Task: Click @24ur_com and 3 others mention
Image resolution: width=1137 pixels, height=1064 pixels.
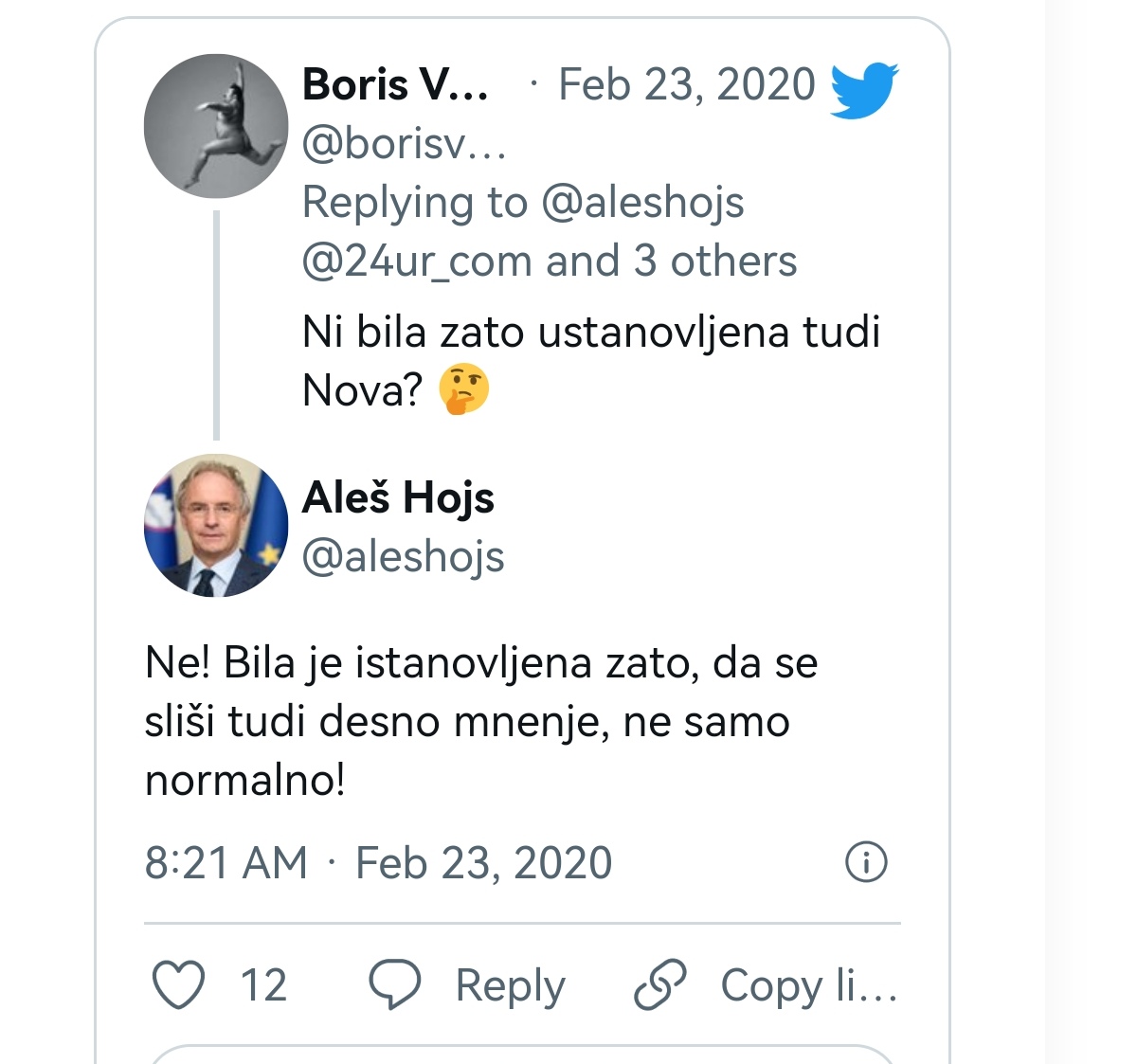Action: click(x=550, y=261)
